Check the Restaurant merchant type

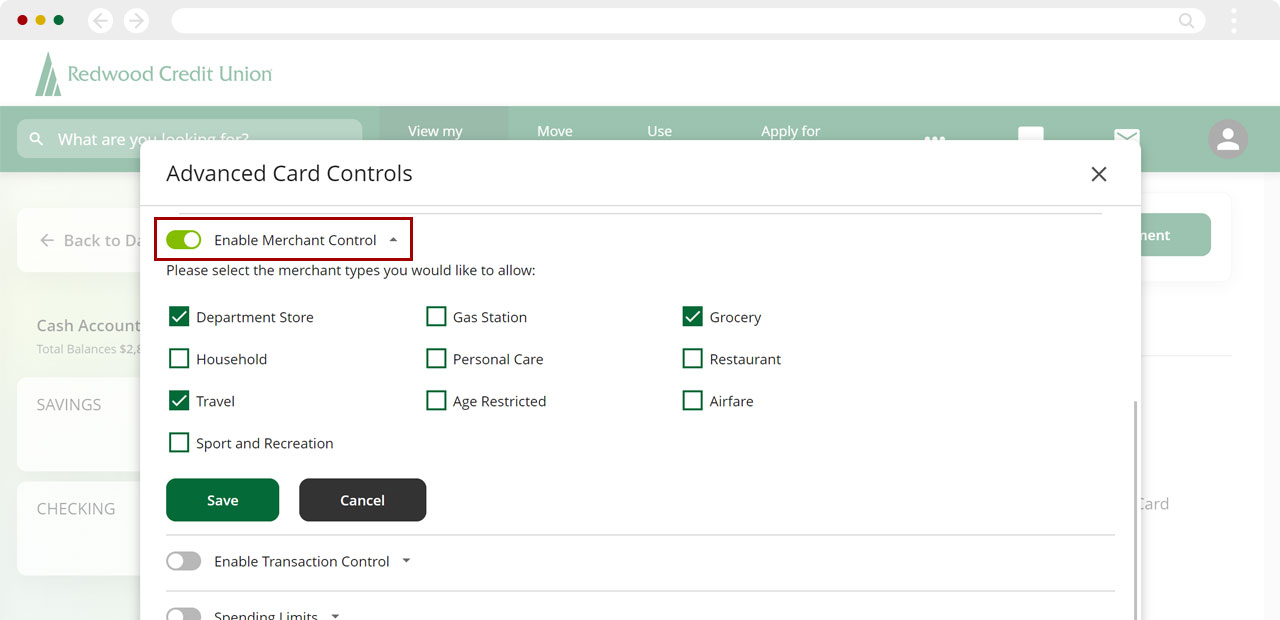[x=692, y=359]
